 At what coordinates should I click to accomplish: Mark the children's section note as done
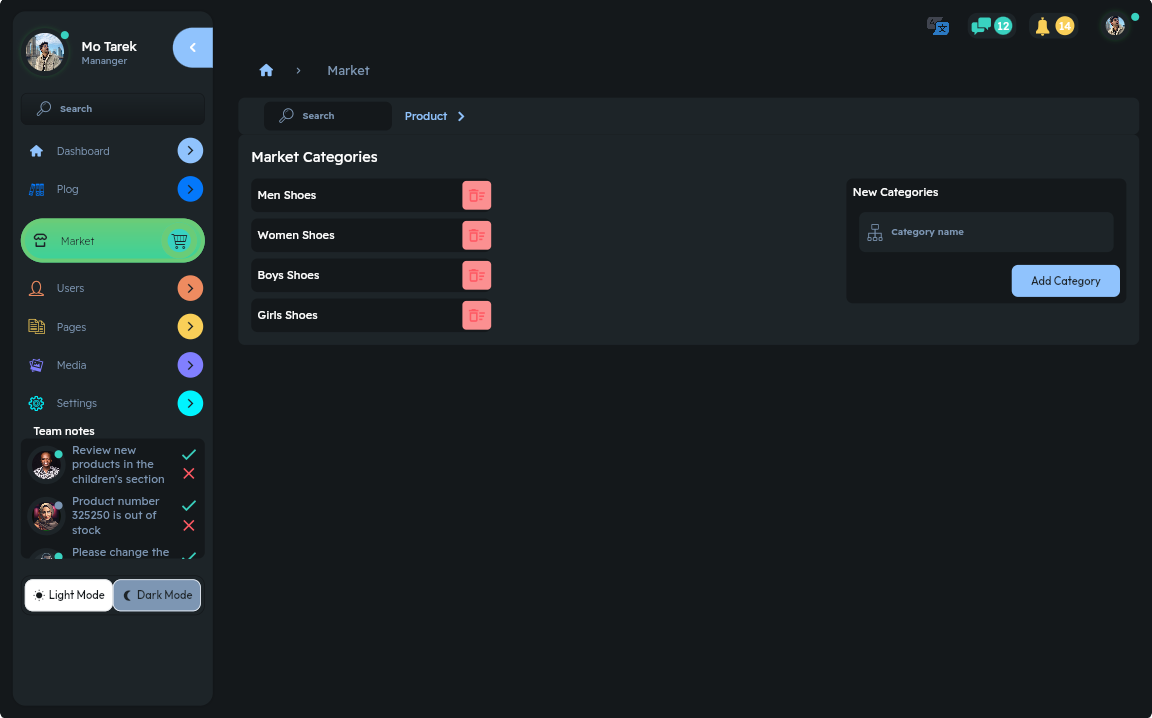click(189, 454)
